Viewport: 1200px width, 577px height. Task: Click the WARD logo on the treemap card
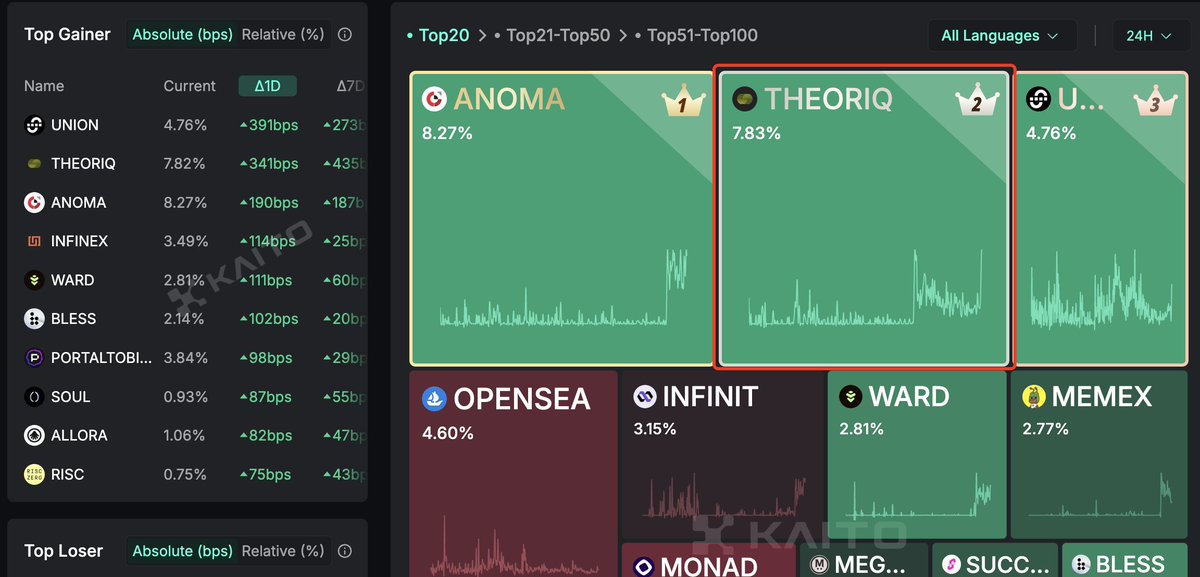[x=851, y=397]
